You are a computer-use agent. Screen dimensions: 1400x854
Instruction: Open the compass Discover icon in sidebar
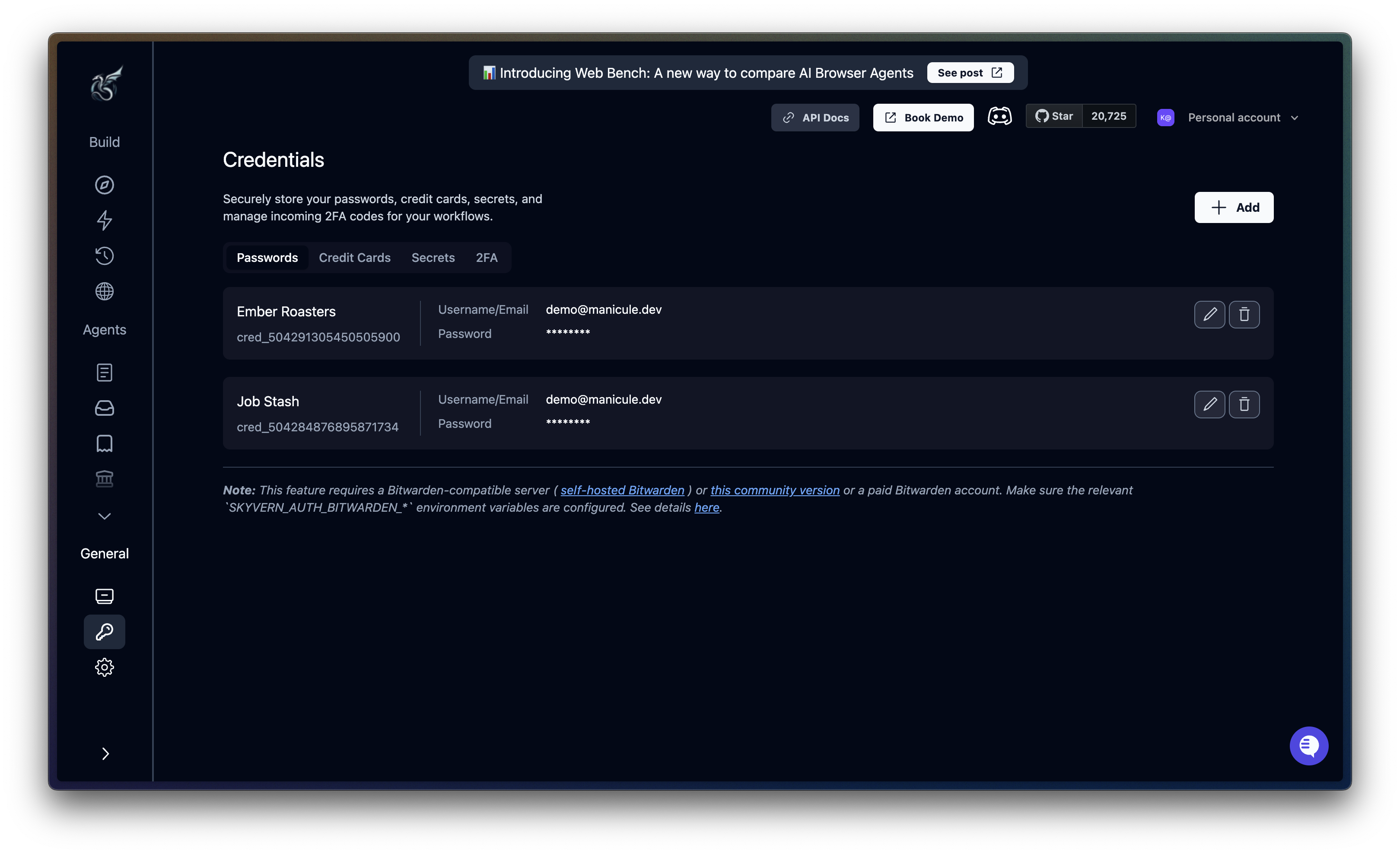click(105, 185)
